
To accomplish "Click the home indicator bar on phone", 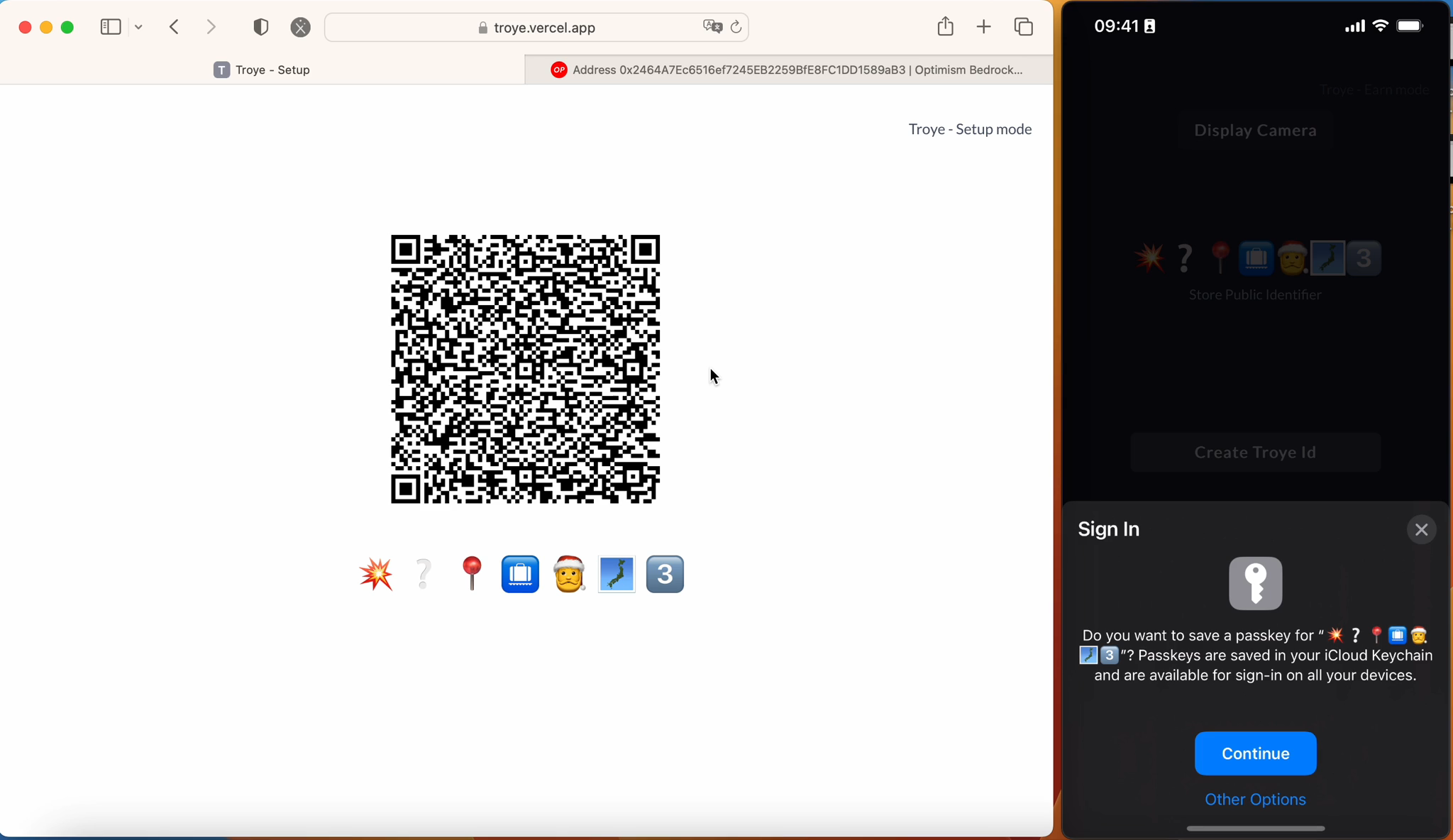I will [1255, 828].
